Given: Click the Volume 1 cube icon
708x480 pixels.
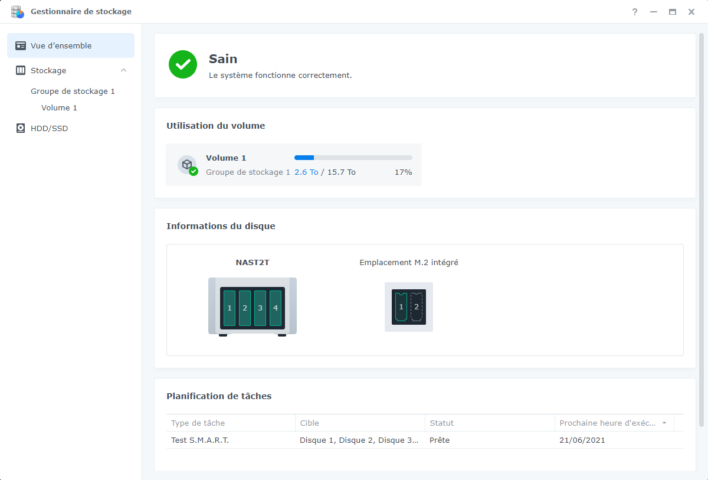Looking at the screenshot, I should pyautogui.click(x=186, y=165).
